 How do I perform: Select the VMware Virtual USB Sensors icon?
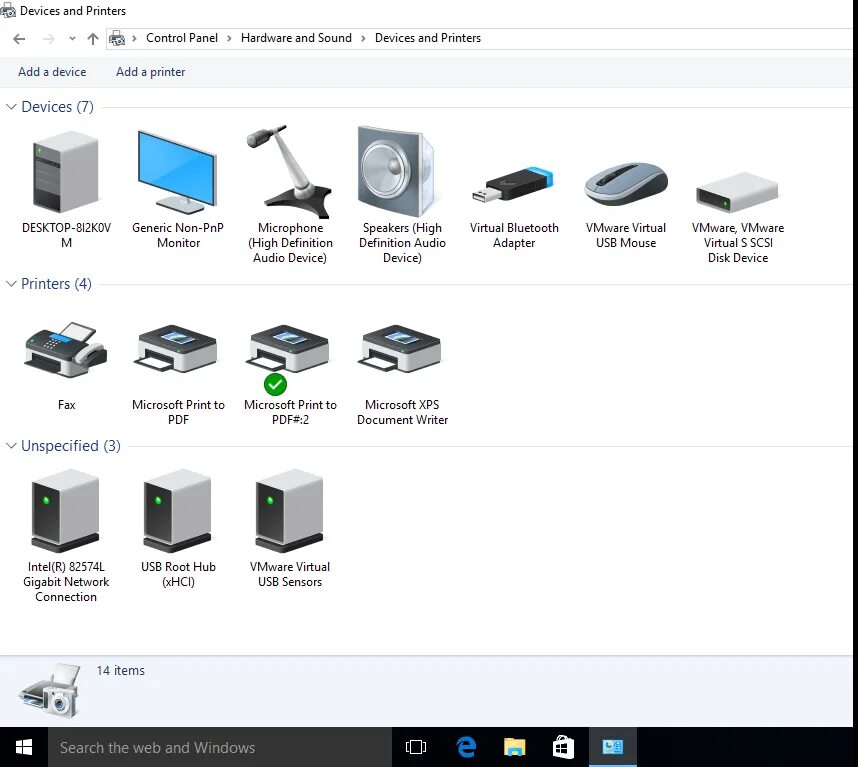point(289,510)
